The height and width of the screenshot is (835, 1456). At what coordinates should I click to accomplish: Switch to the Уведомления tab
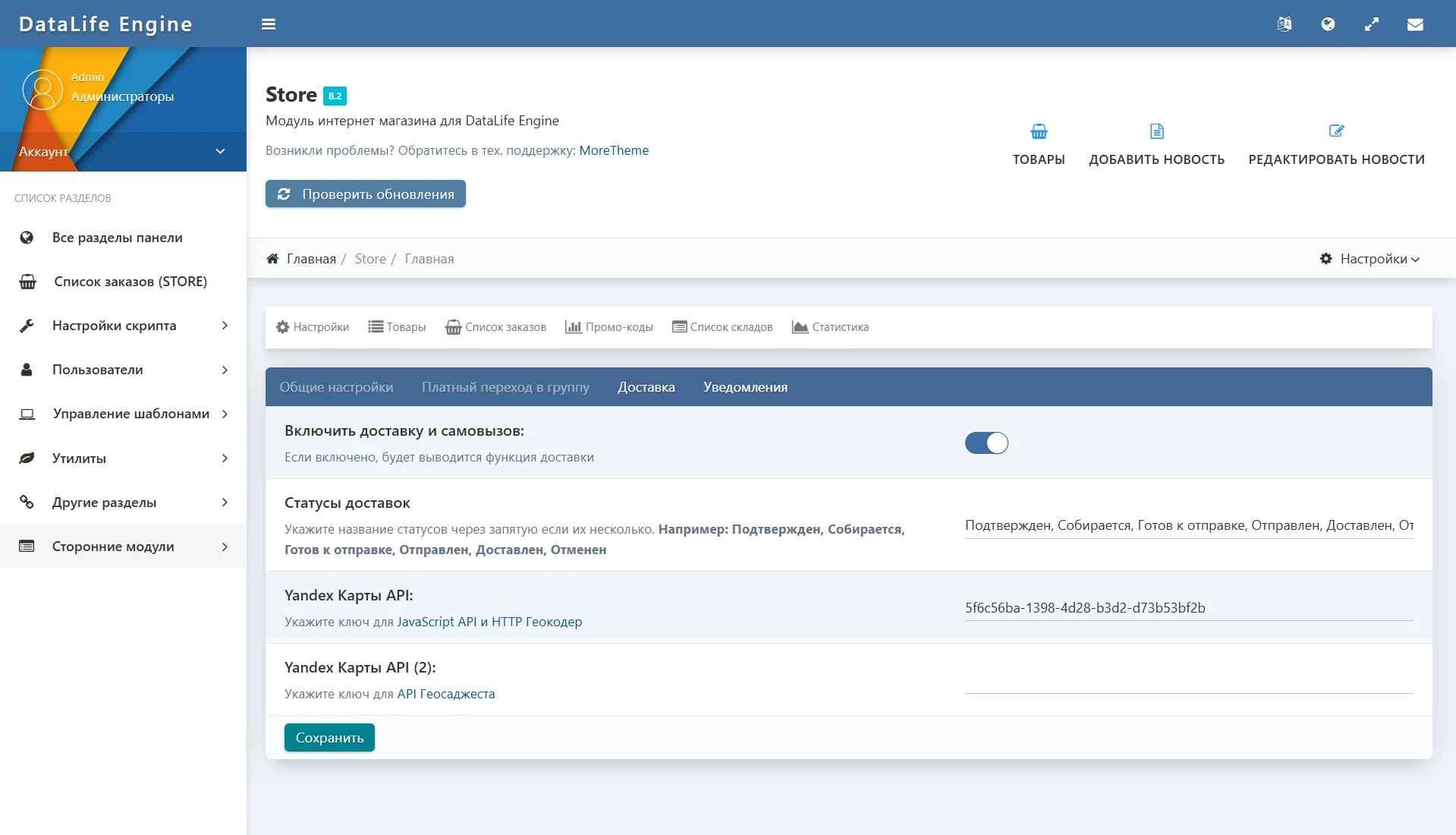pos(745,387)
